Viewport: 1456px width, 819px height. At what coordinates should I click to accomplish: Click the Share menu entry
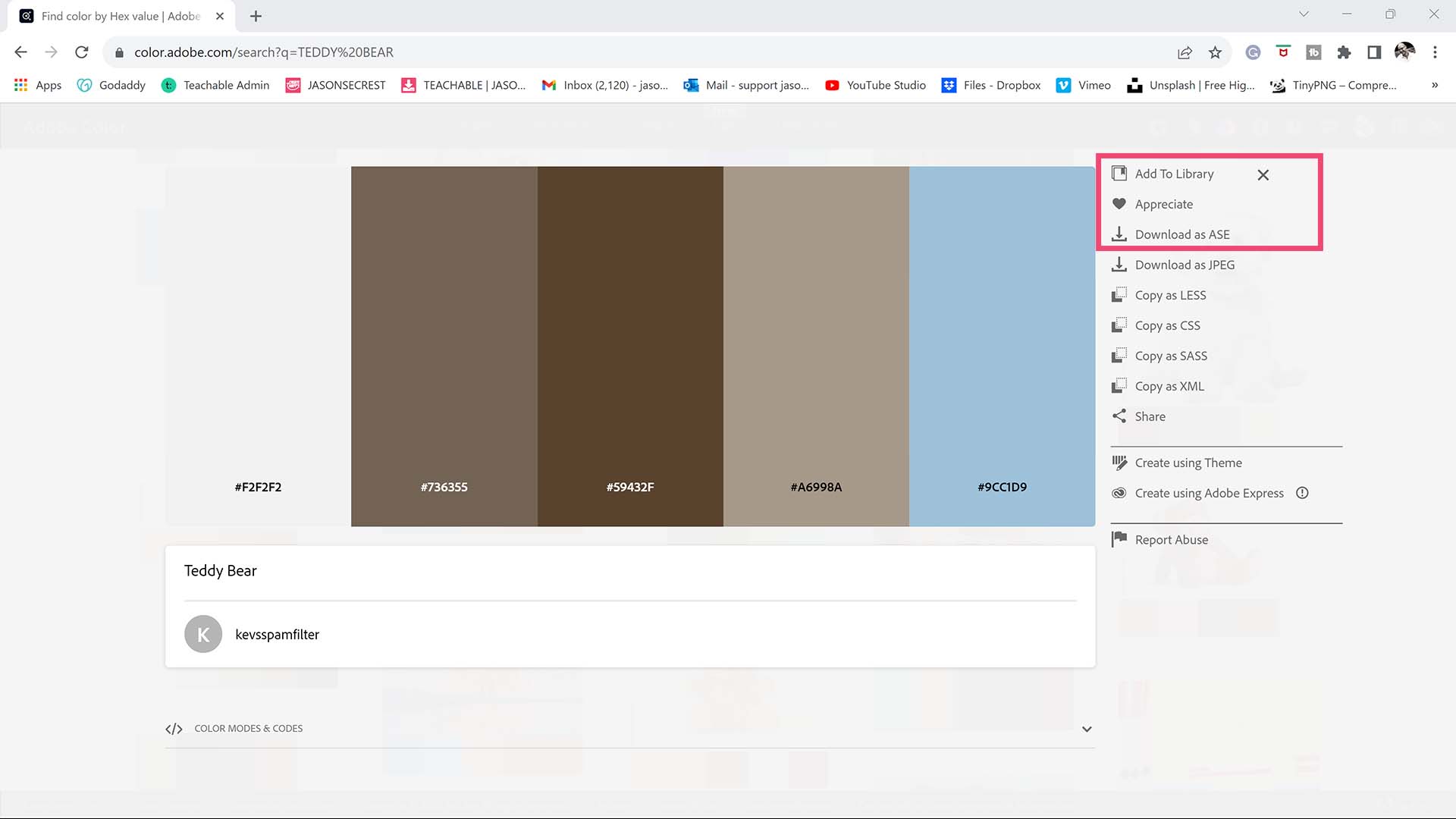coord(1150,416)
